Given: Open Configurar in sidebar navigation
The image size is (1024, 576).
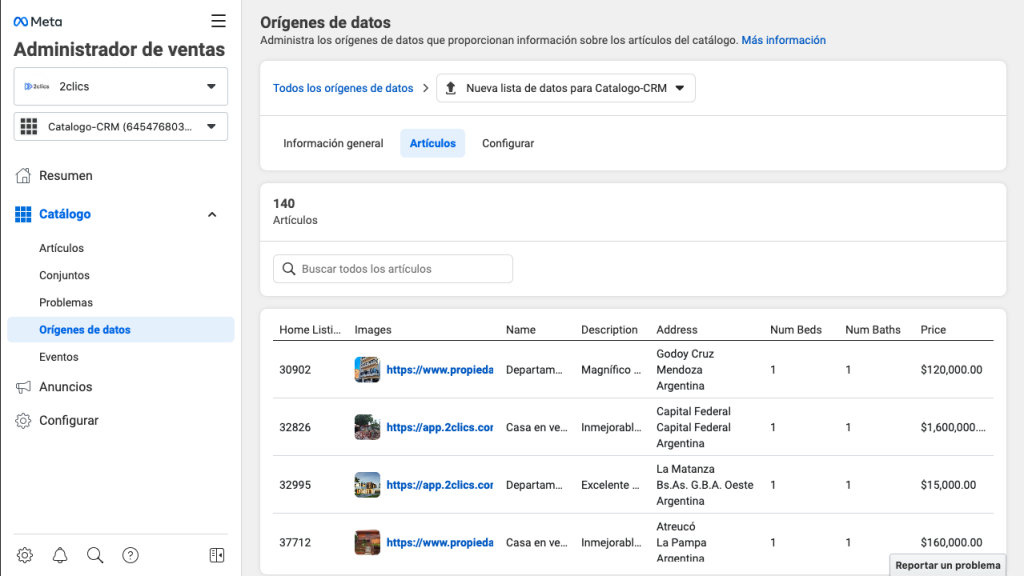Looking at the screenshot, I should click(69, 421).
